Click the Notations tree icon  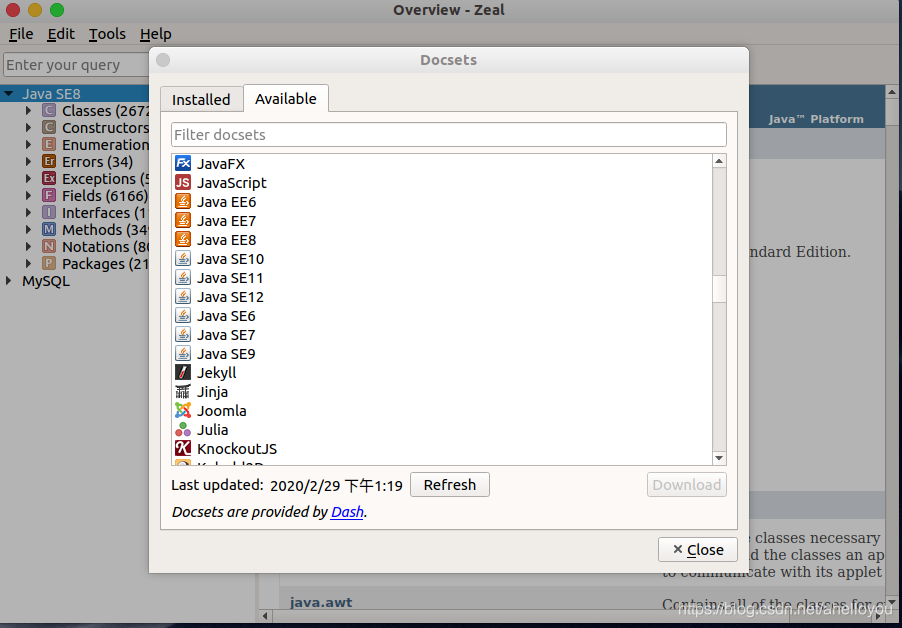[49, 246]
